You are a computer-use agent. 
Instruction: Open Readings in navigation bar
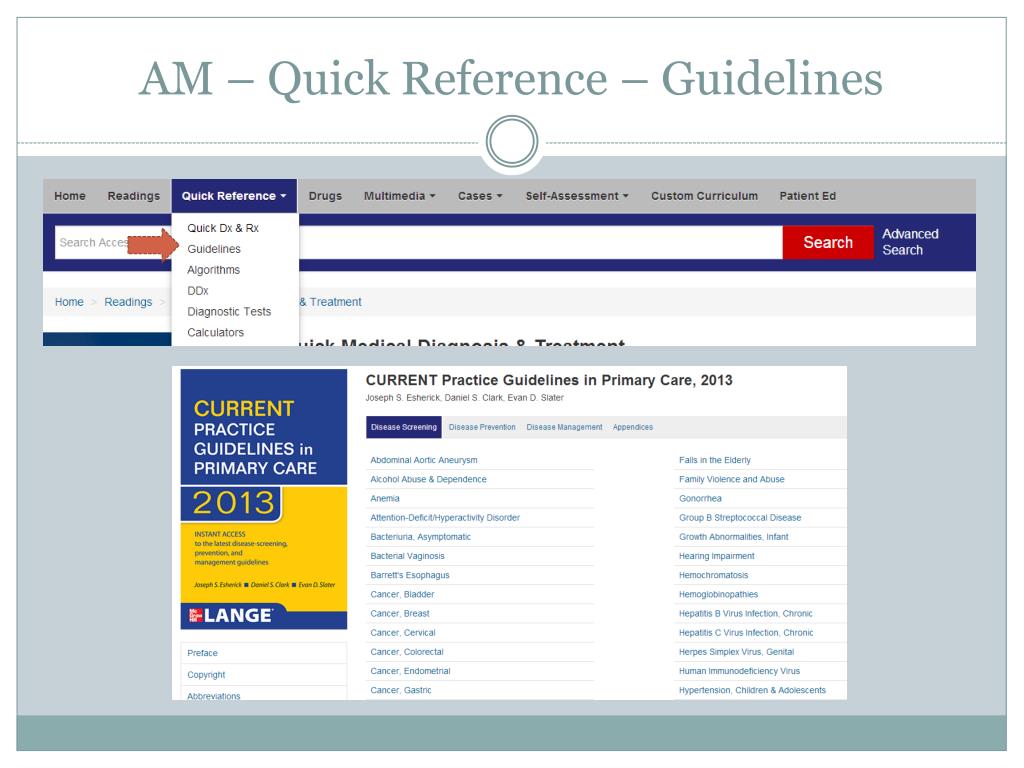[x=134, y=196]
